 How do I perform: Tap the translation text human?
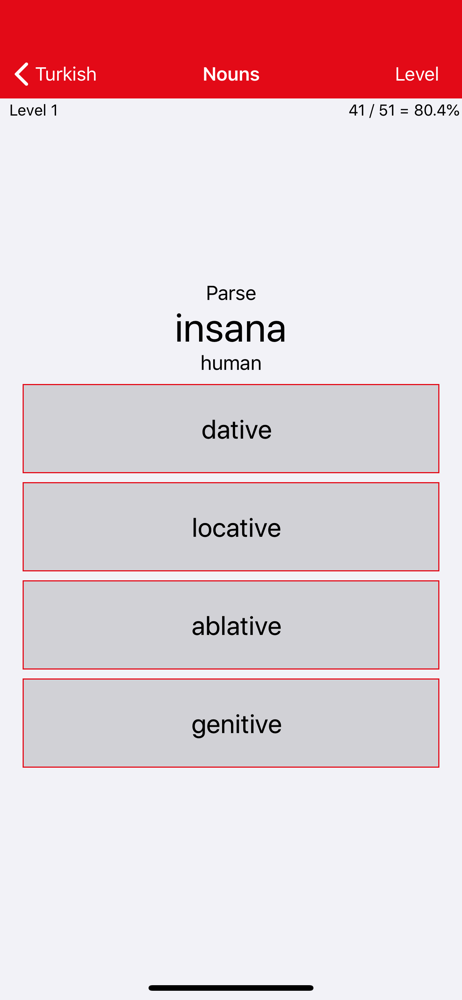231,364
